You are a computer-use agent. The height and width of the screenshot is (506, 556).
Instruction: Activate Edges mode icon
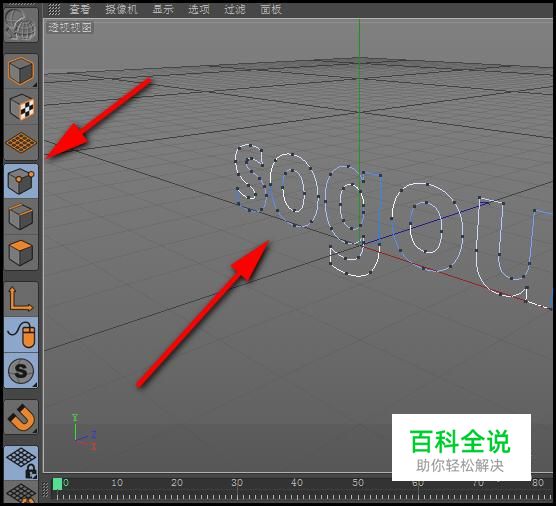21,217
